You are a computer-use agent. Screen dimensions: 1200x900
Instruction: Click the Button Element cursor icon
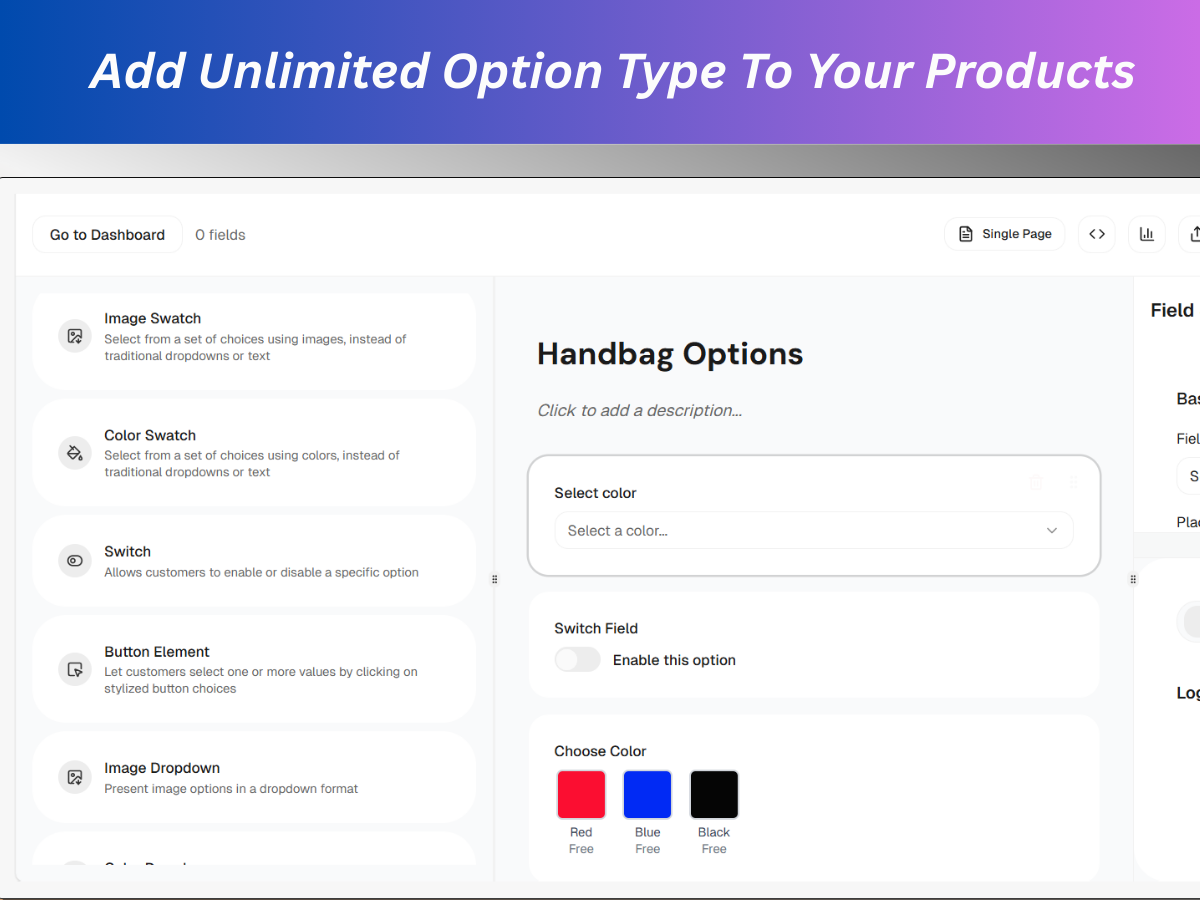pyautogui.click(x=74, y=669)
